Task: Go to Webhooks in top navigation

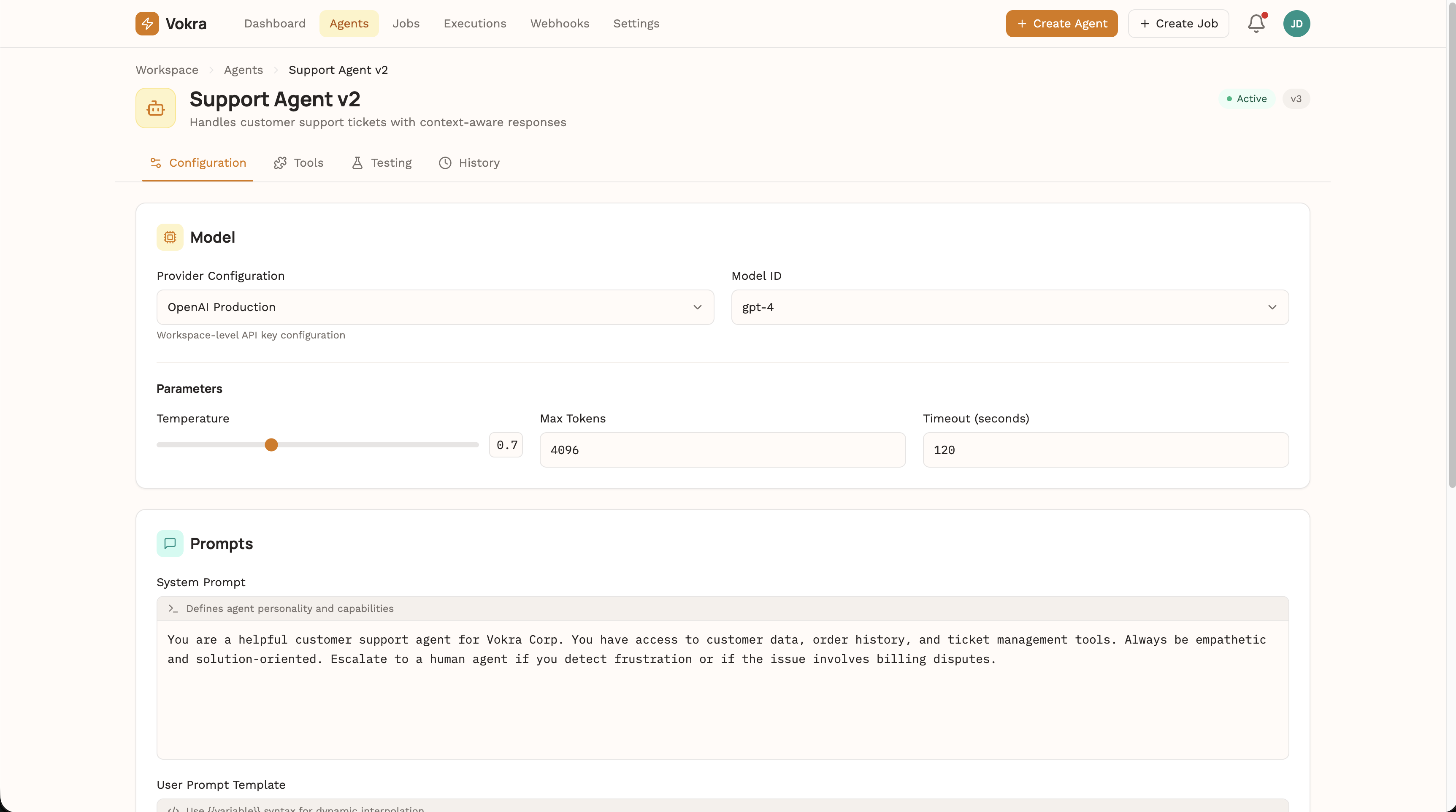Action: pos(560,24)
